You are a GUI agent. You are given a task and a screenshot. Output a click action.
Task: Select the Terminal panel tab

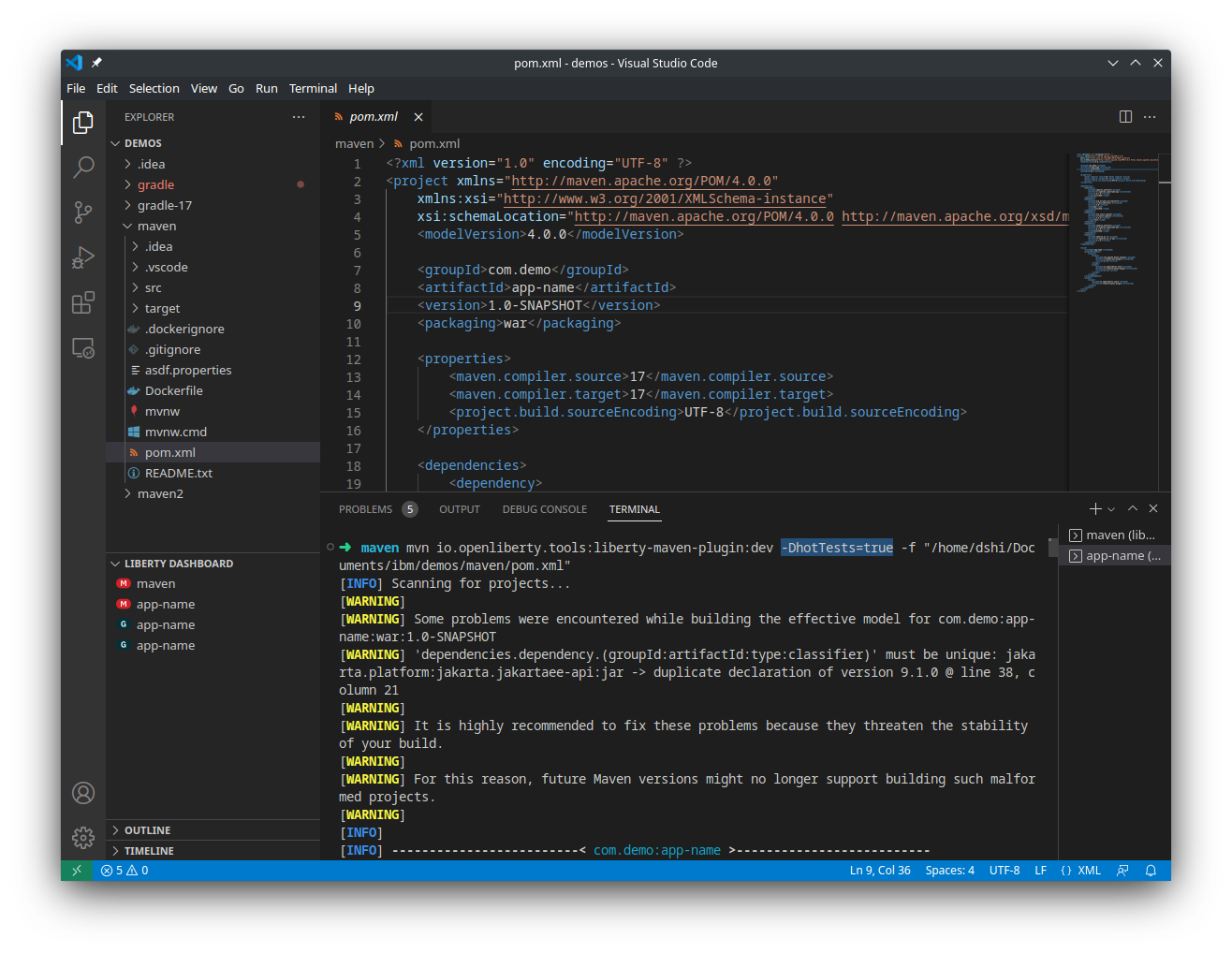point(635,509)
